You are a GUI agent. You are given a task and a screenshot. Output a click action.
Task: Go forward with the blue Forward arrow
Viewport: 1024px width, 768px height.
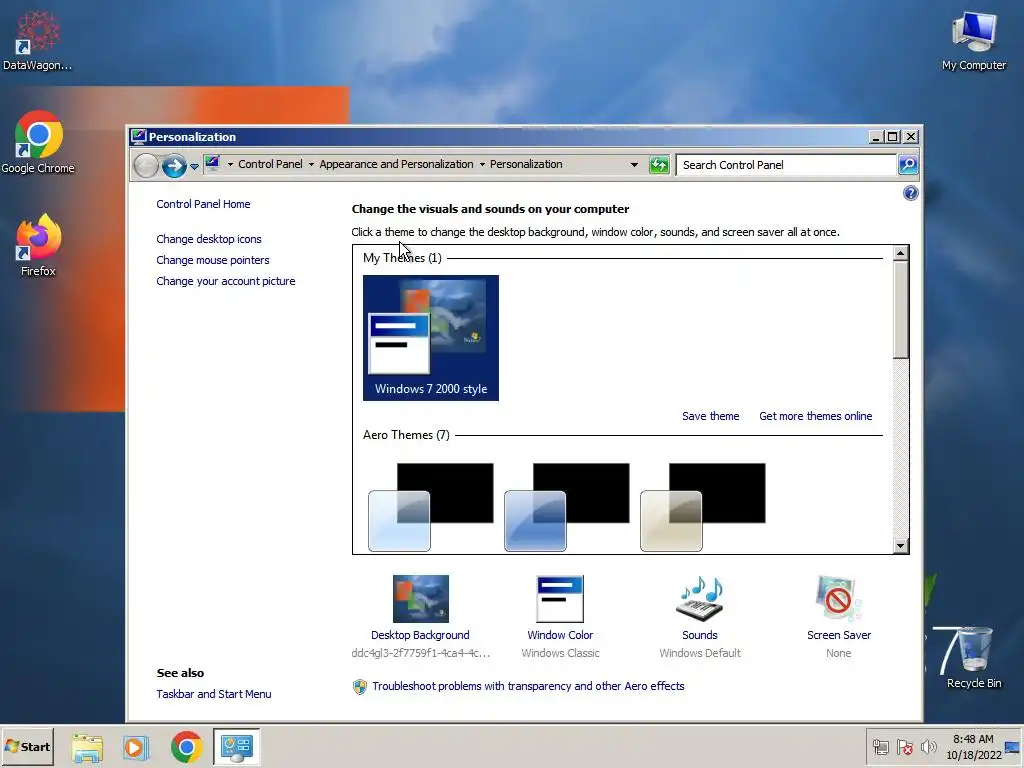pyautogui.click(x=174, y=166)
